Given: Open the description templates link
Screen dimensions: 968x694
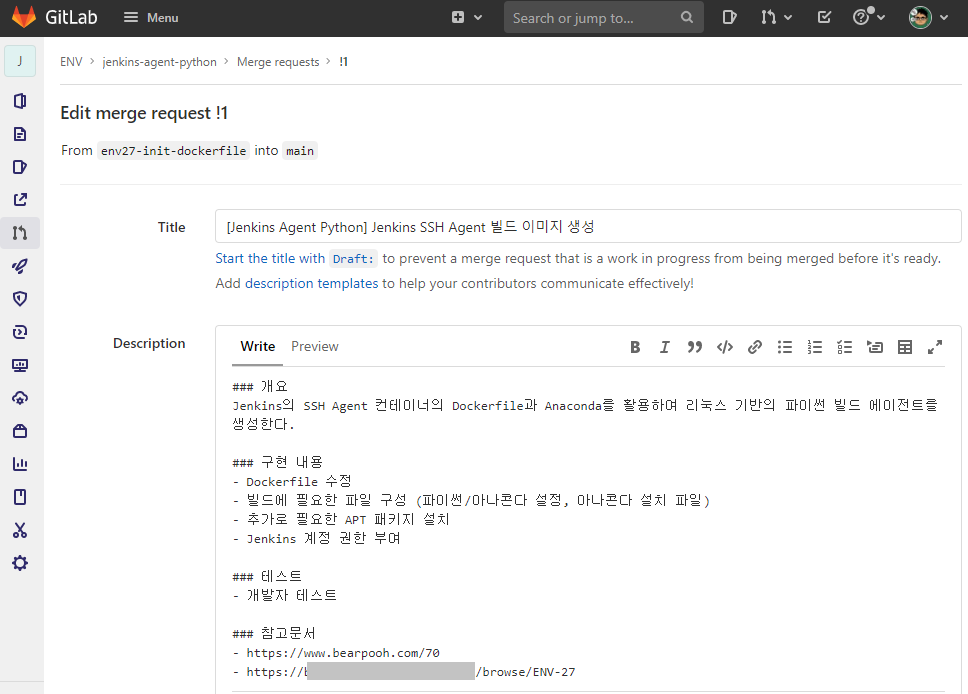Looking at the screenshot, I should [311, 283].
